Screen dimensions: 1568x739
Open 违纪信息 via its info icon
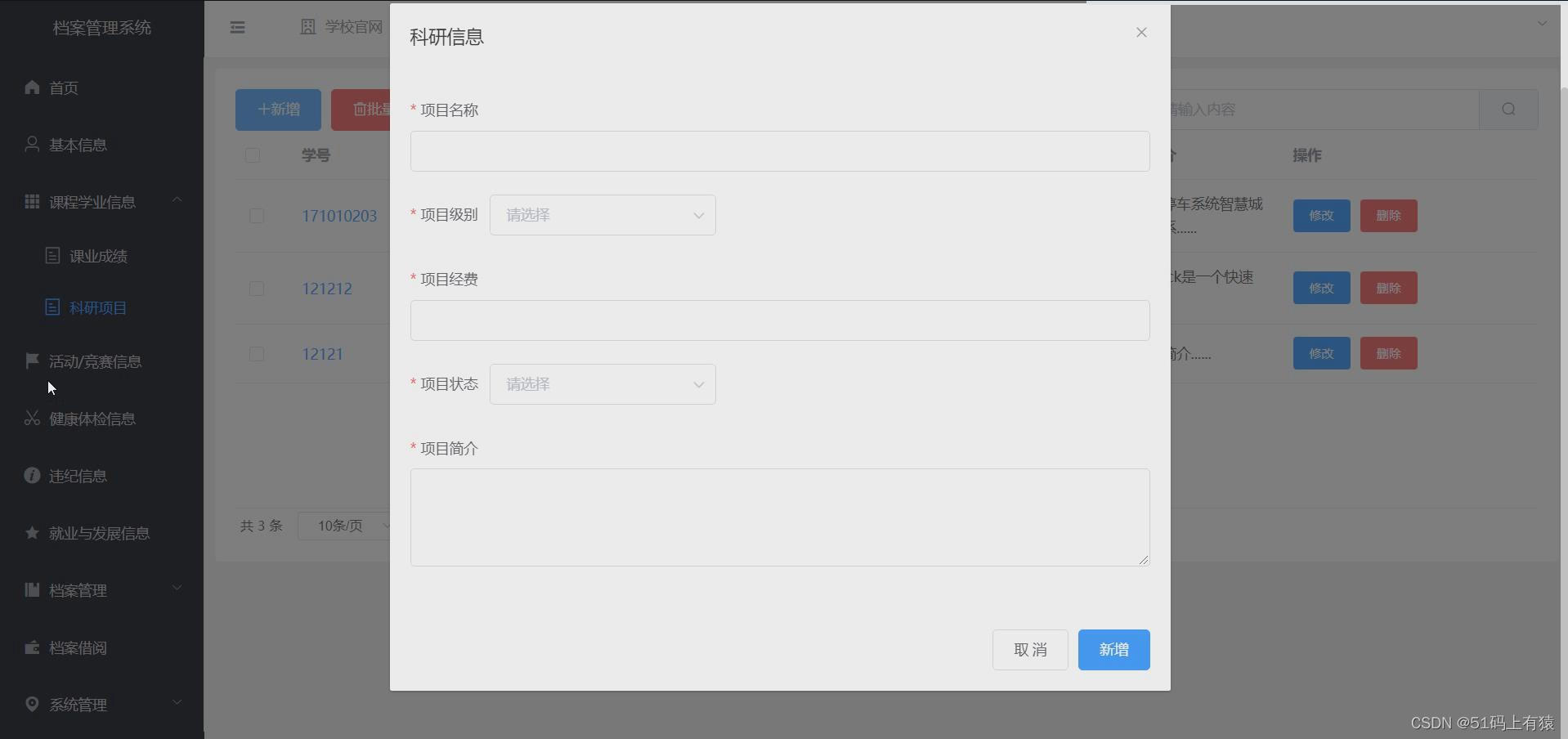click(x=32, y=476)
